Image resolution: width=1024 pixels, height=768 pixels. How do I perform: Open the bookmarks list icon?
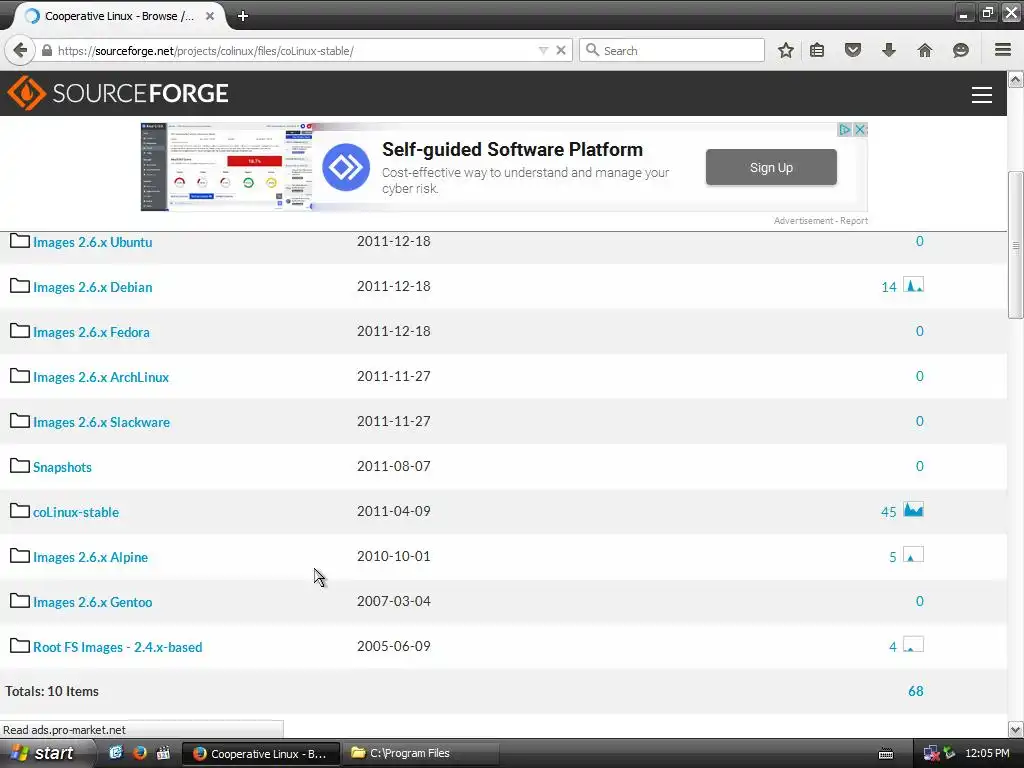tap(817, 50)
